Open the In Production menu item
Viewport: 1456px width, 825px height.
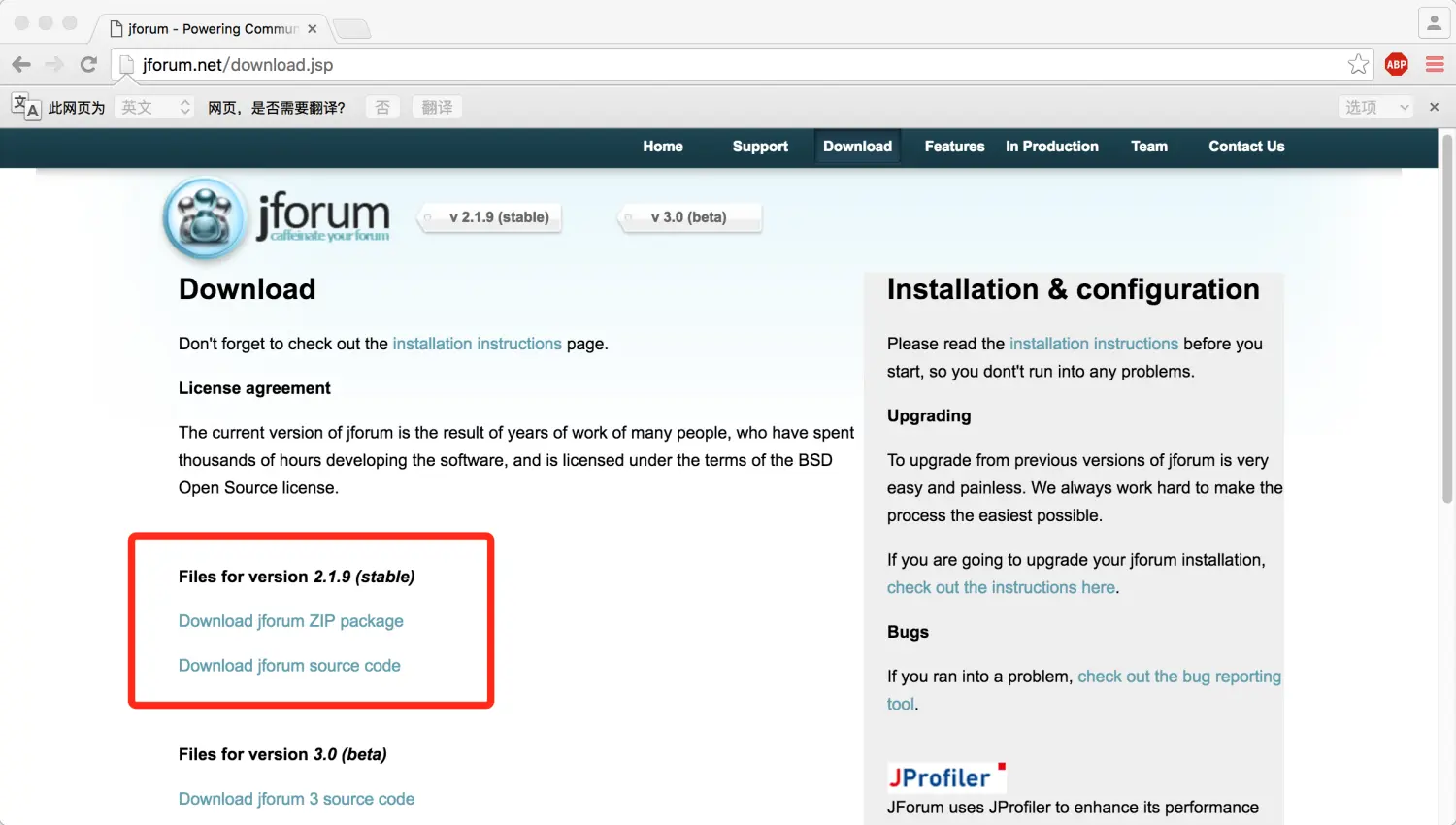(1052, 147)
